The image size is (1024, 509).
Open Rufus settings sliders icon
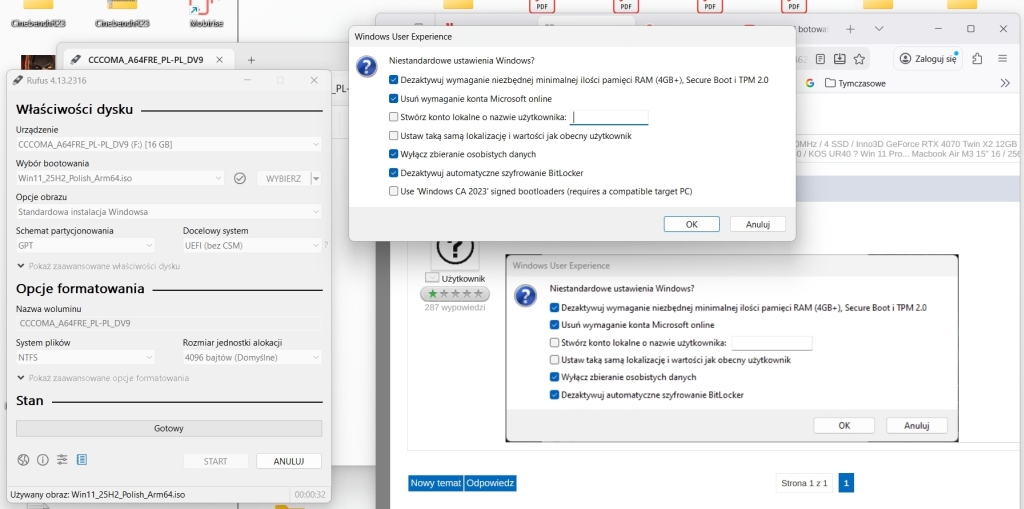tap(62, 460)
